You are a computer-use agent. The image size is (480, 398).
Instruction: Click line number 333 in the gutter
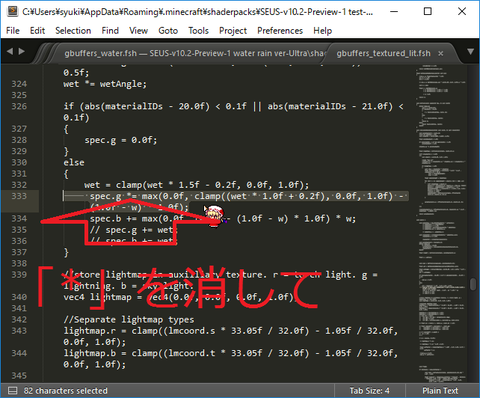[19, 196]
